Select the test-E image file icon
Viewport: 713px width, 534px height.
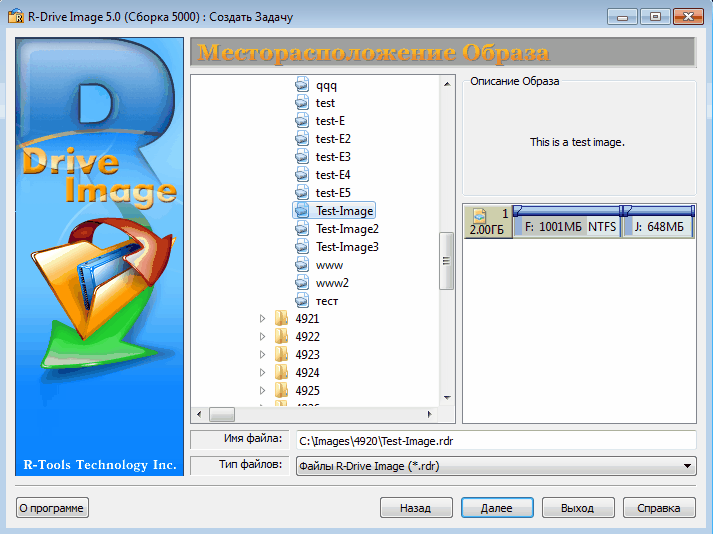[x=302, y=121]
